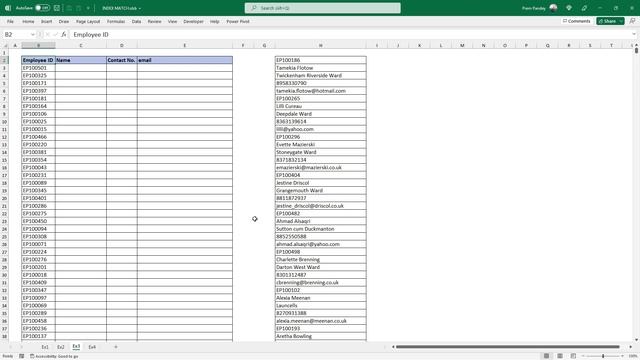Click the Enter checkmark icon in formula bar

[x=56, y=35]
